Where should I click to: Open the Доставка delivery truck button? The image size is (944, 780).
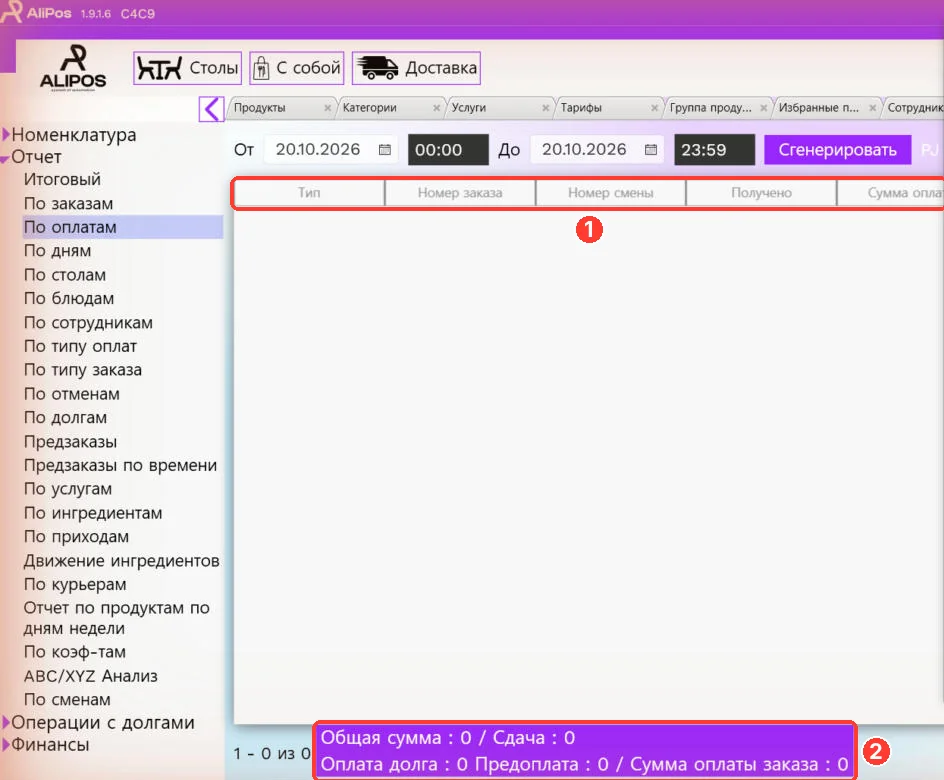click(416, 68)
